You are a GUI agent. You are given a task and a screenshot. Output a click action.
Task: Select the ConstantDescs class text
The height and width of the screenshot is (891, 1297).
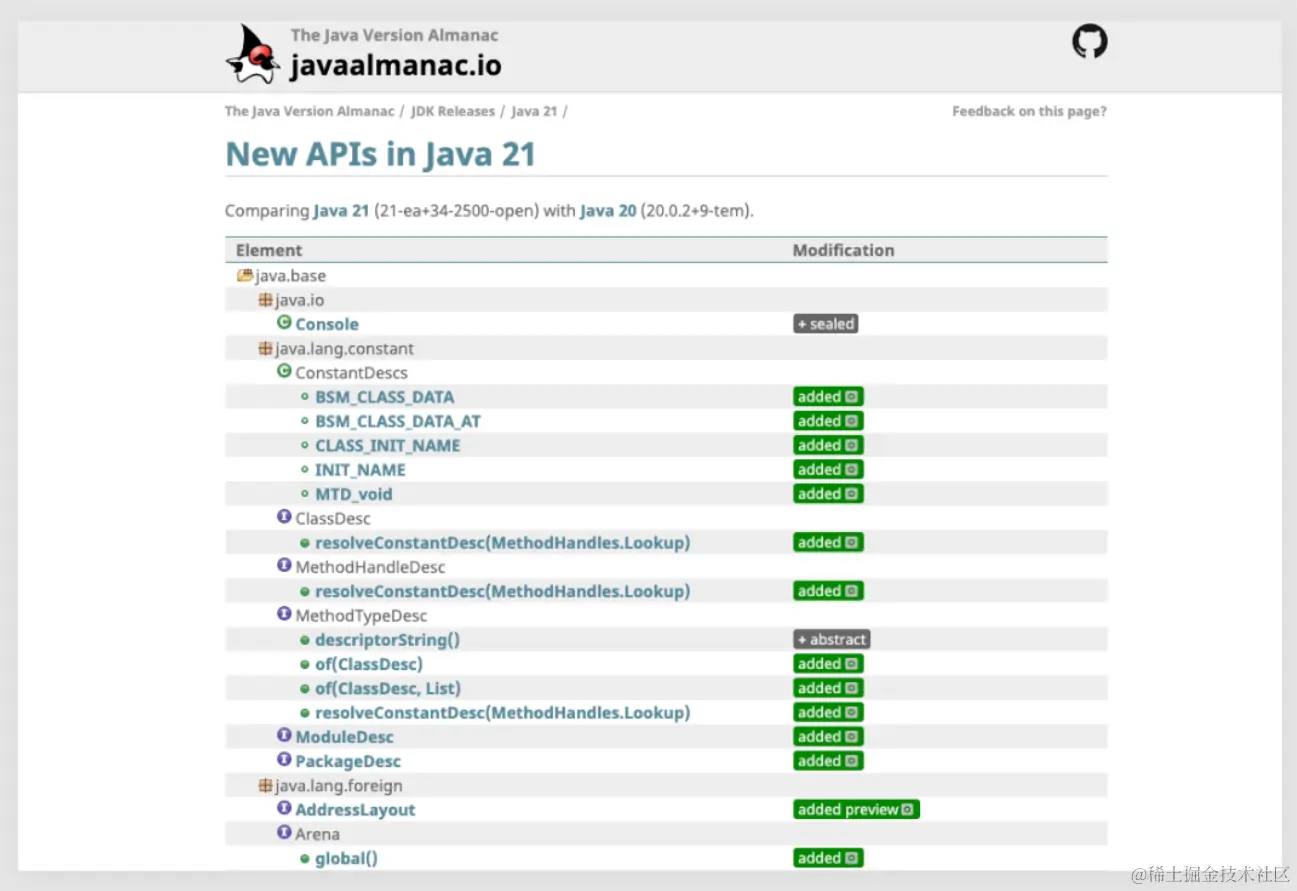click(x=351, y=373)
